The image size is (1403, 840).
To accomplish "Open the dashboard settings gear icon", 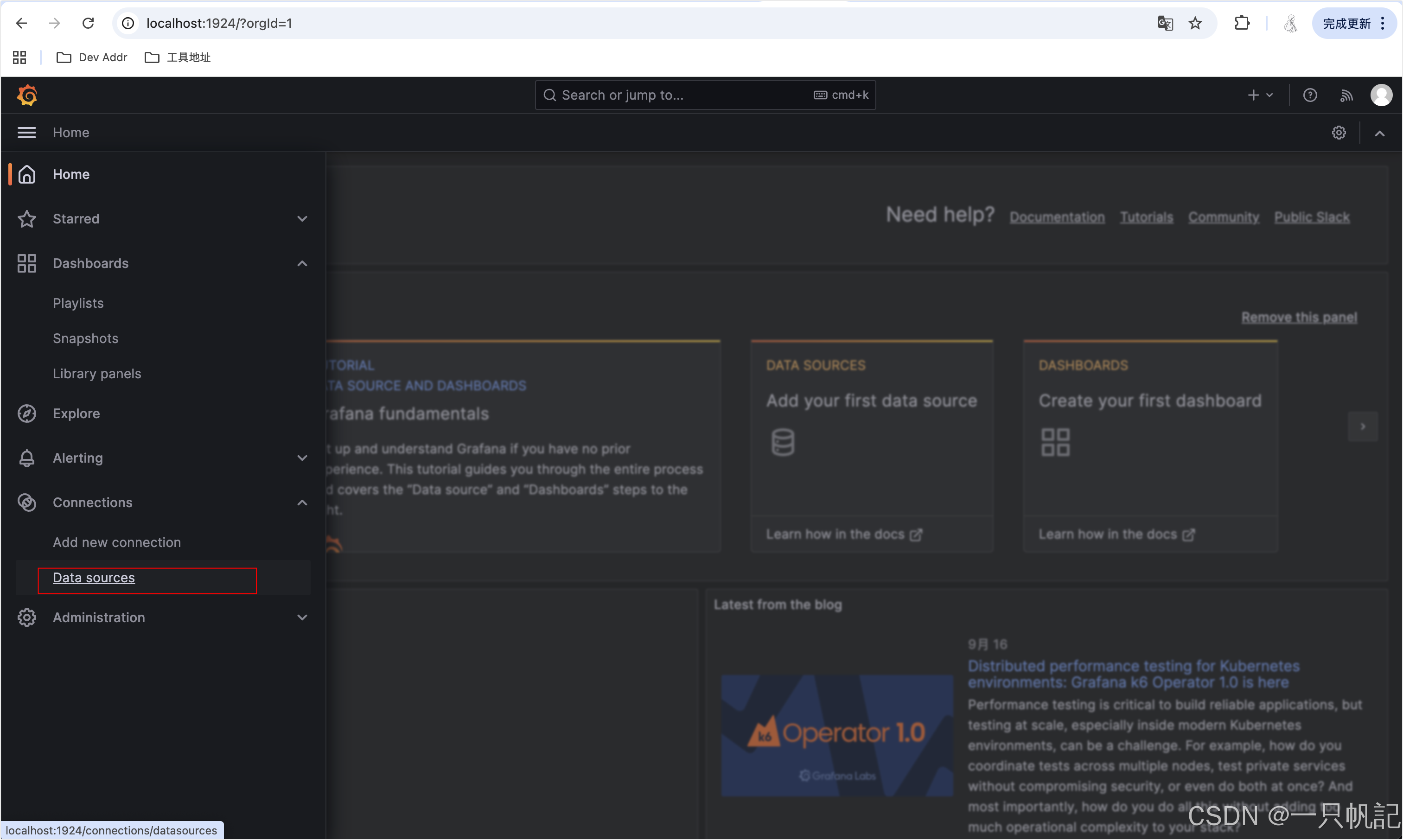I will [1339, 133].
